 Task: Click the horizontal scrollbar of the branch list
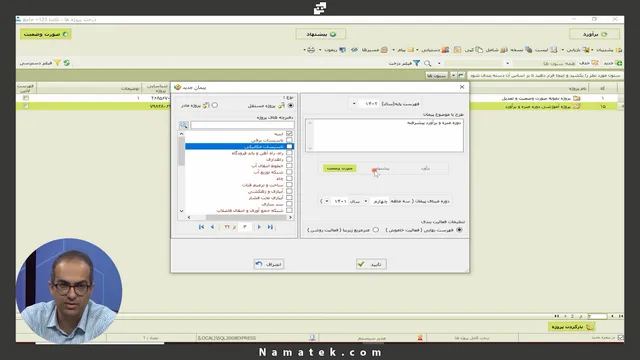pyautogui.click(x=239, y=218)
